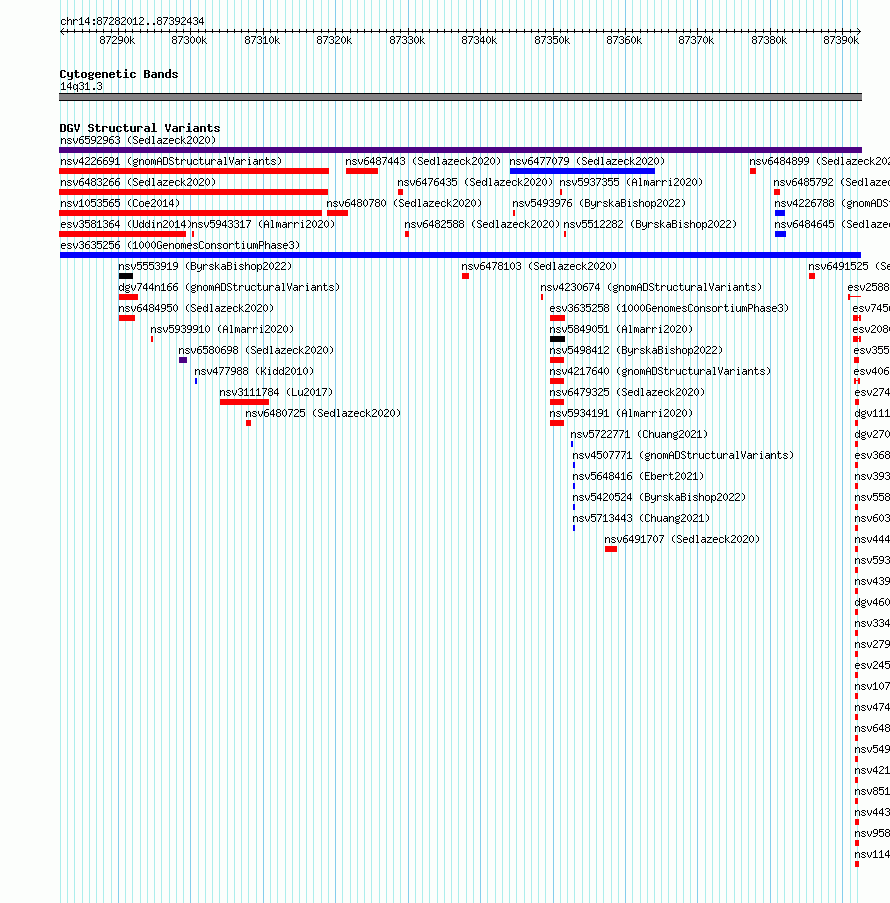The width and height of the screenshot is (890, 903).
Task: Click the purple bar under nsv6592963
Action: 460,150
